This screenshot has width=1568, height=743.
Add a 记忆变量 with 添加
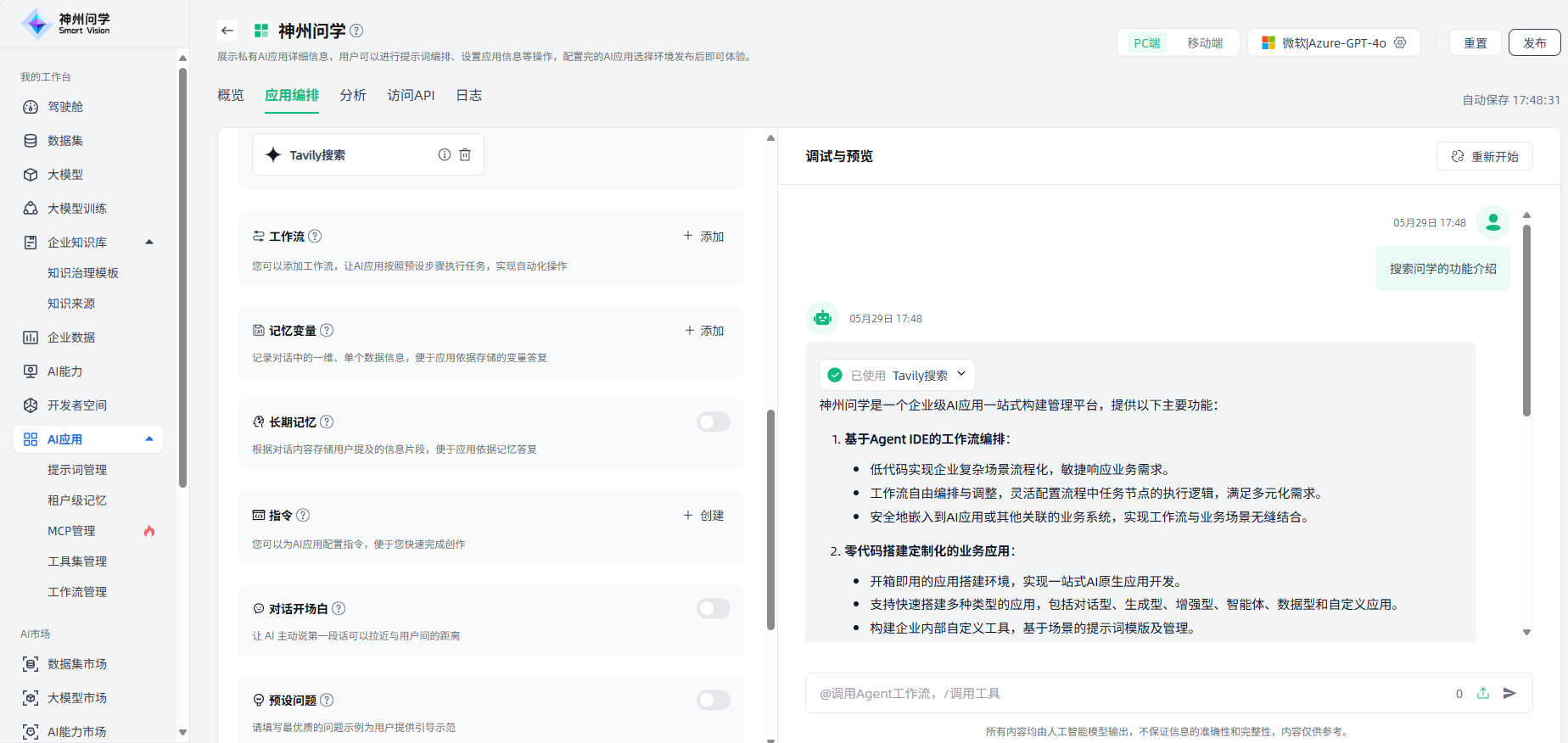coord(703,330)
